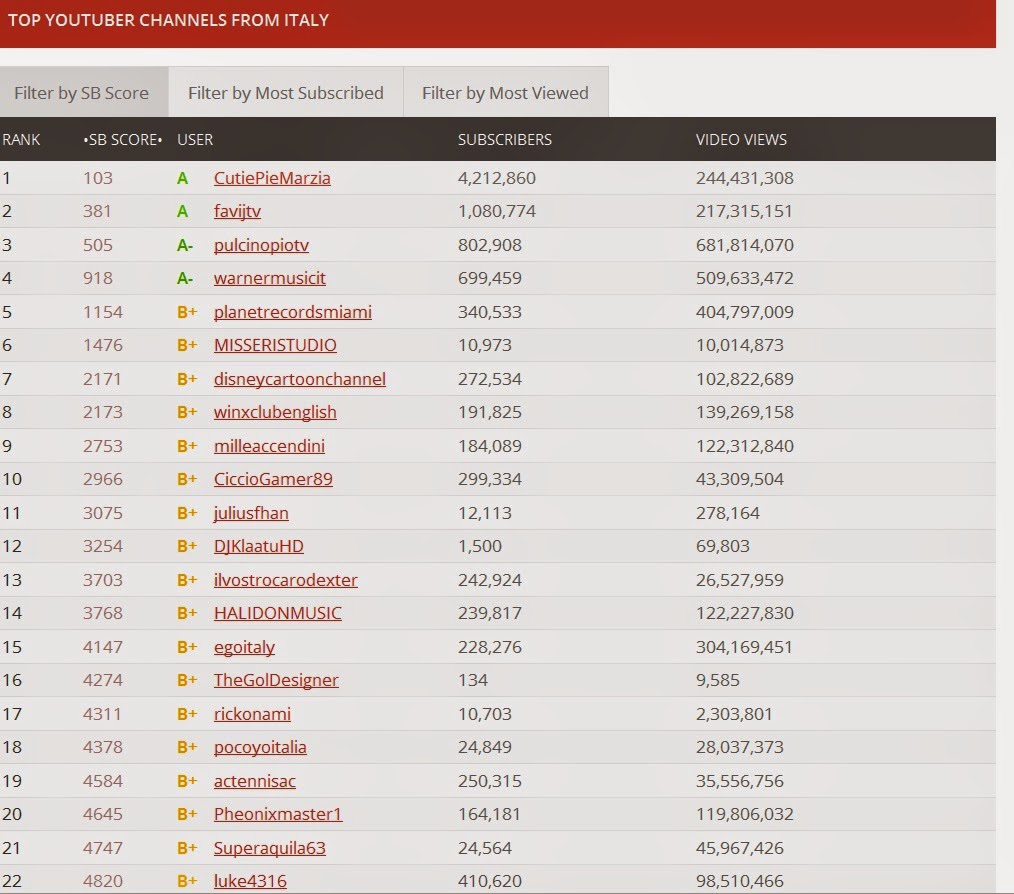Open the ilvostrocarodexter channel link
The height and width of the screenshot is (894, 1014).
pos(286,580)
